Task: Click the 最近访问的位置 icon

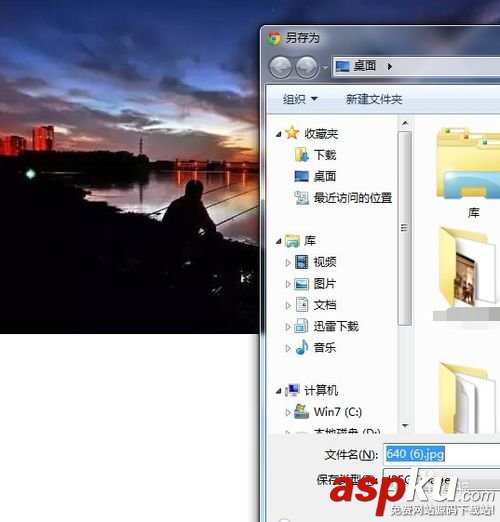Action: [301, 198]
